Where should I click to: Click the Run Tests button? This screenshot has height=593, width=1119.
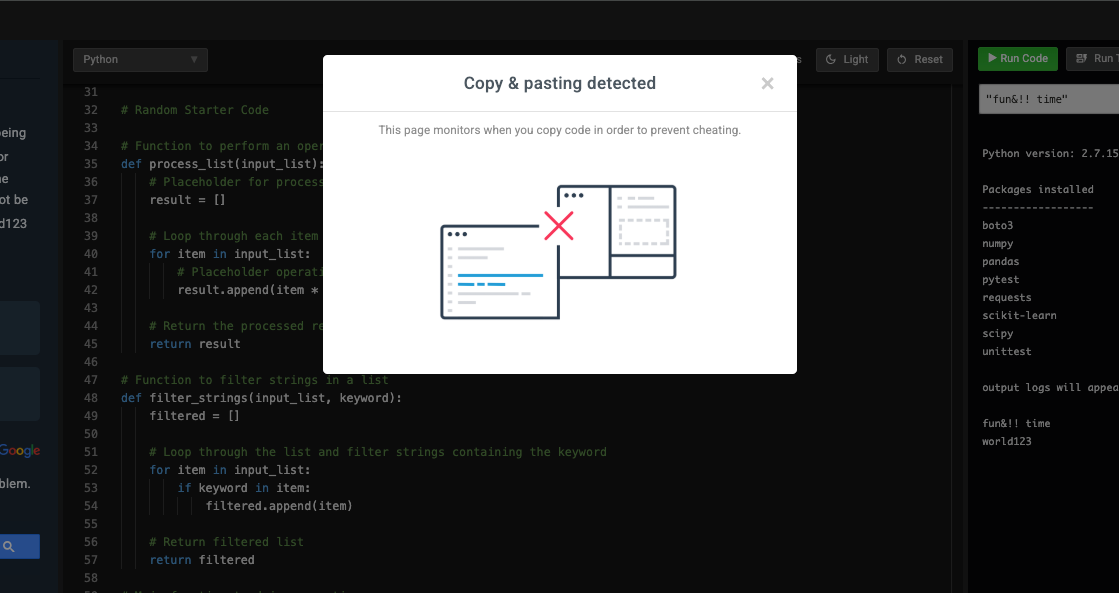click(x=1092, y=59)
